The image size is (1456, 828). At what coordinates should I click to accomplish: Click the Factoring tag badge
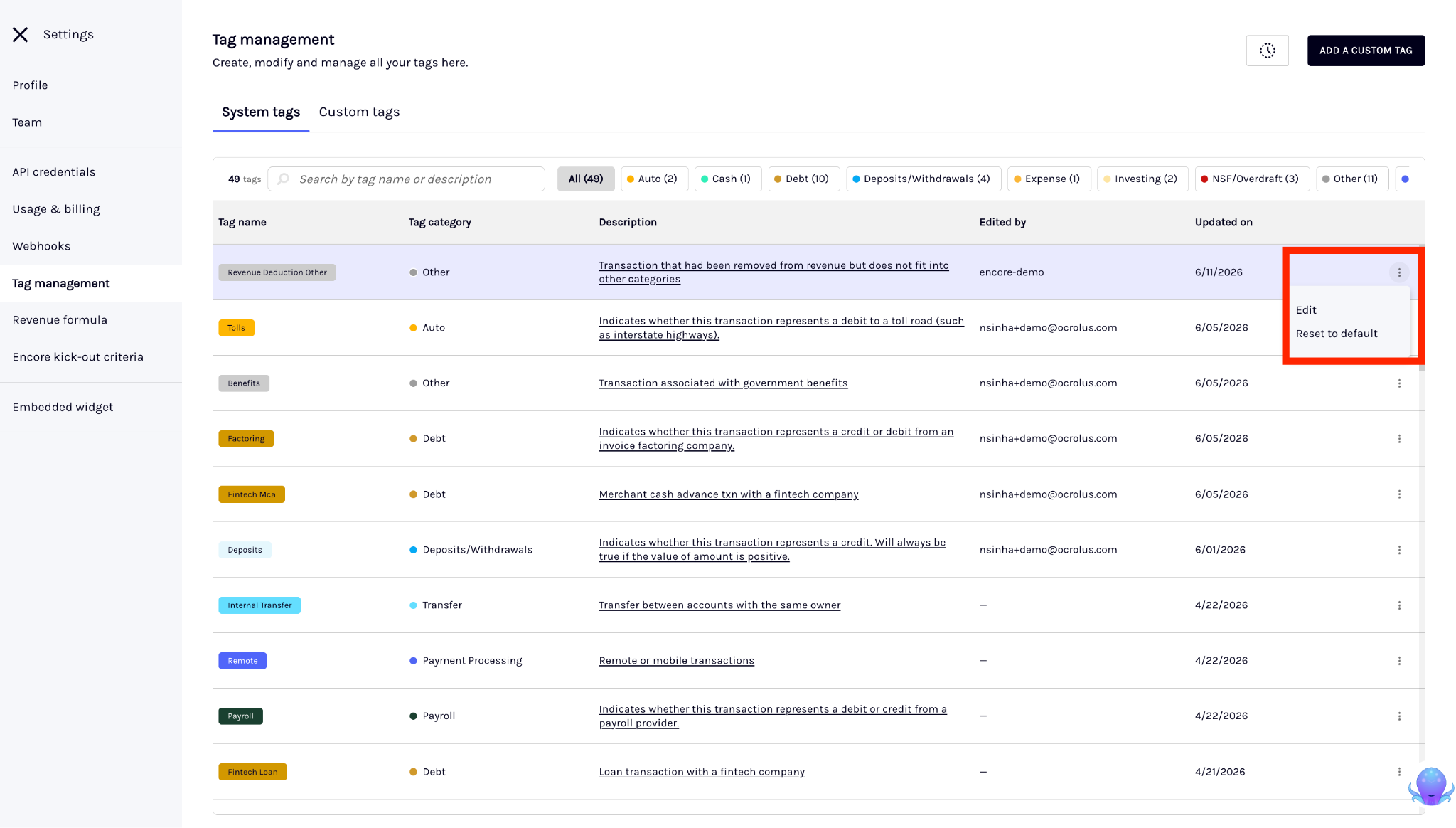(x=246, y=439)
